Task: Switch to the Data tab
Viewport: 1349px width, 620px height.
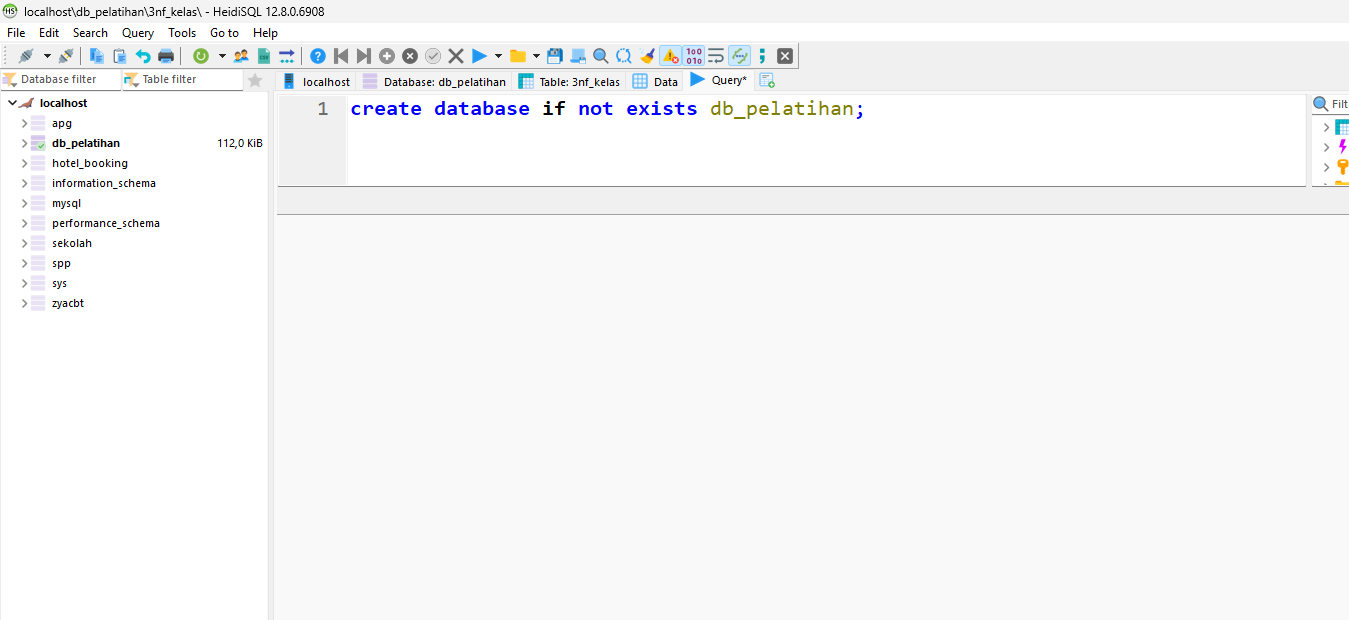Action: [655, 81]
